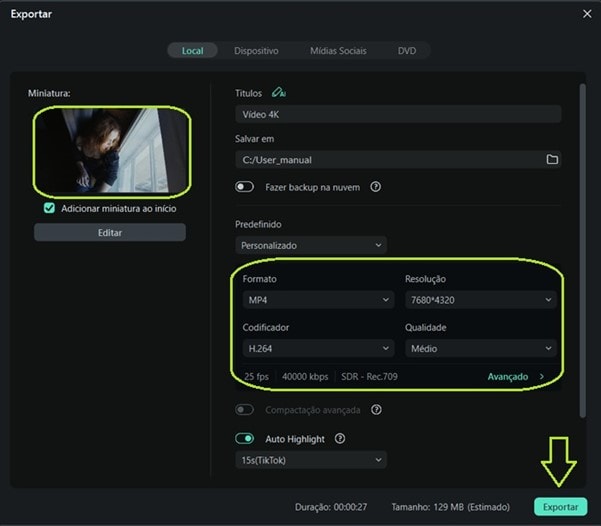Click the SDR - Rec.709 value
This screenshot has width=601, height=526.
[369, 376]
